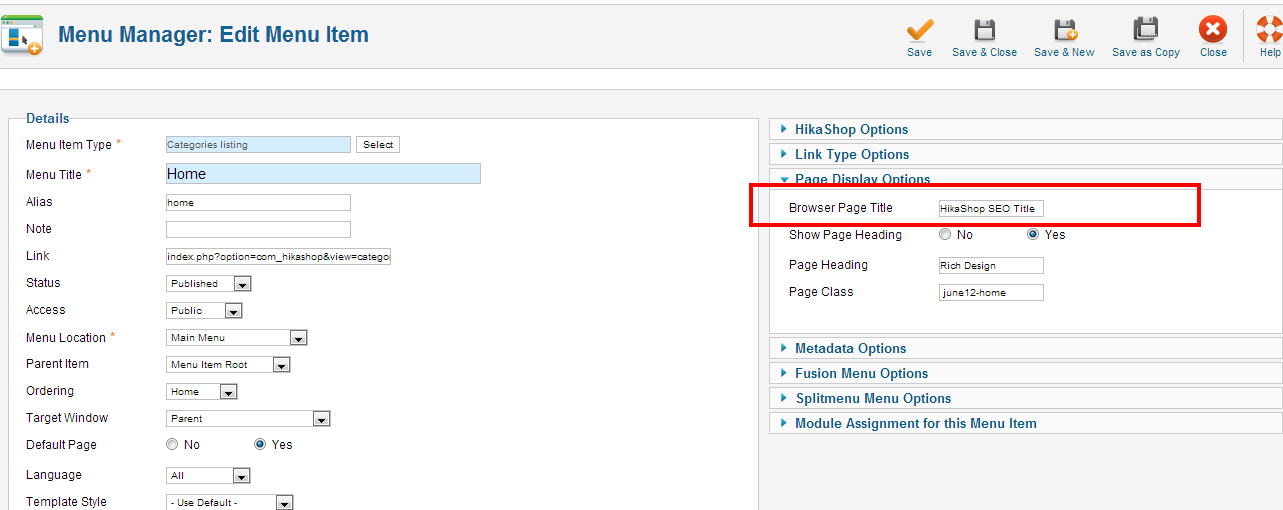Set Default Page to Yes
Image resolution: width=1283 pixels, height=510 pixels.
coord(260,445)
